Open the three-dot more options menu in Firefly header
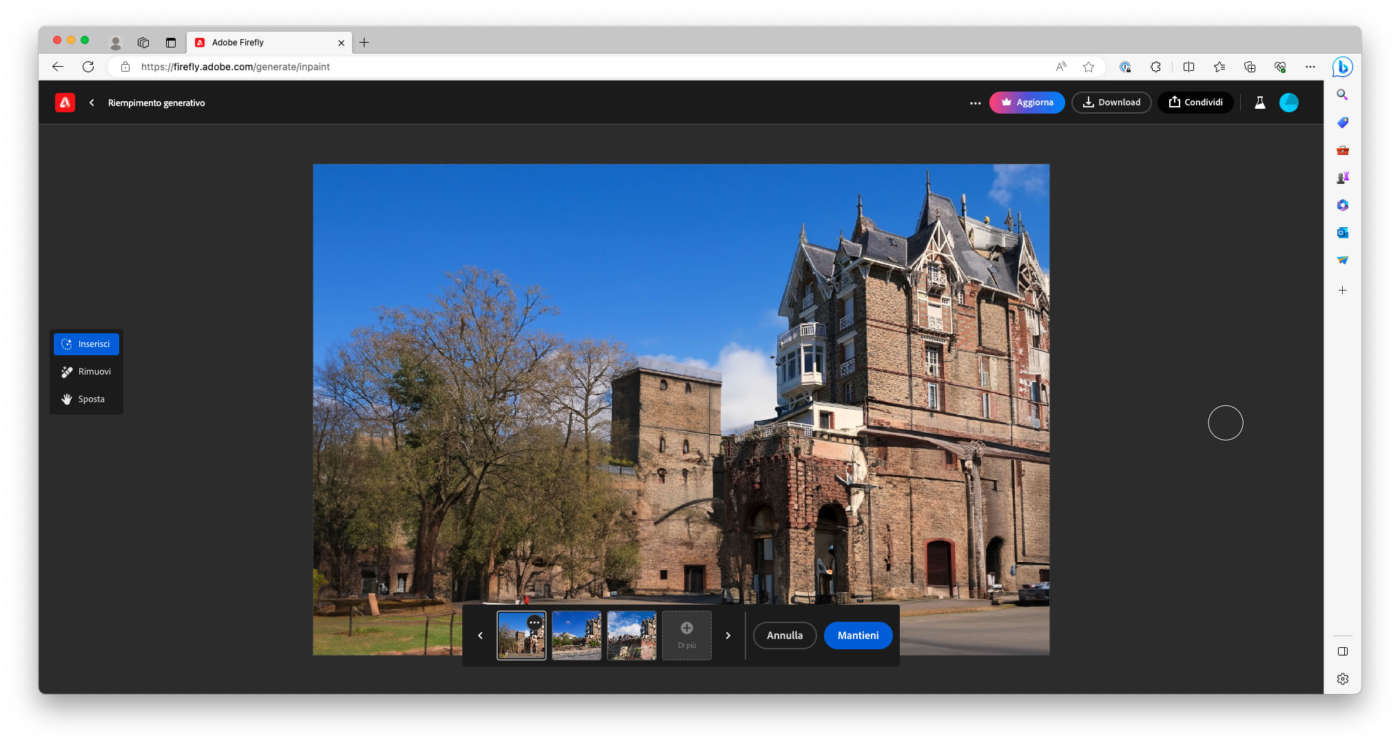 (x=975, y=103)
